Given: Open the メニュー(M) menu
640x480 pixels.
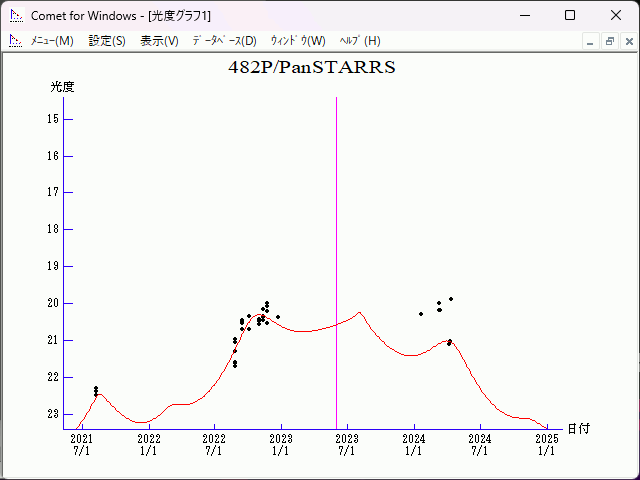Looking at the screenshot, I should [52, 41].
